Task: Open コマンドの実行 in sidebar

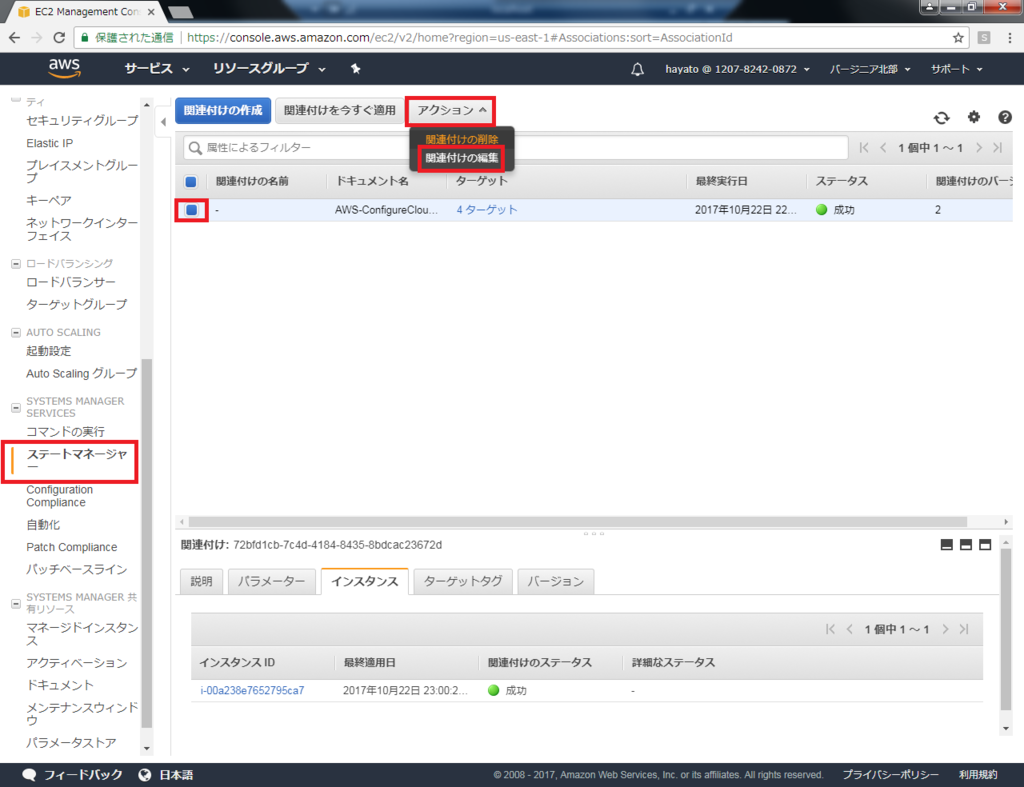Action: coord(65,432)
